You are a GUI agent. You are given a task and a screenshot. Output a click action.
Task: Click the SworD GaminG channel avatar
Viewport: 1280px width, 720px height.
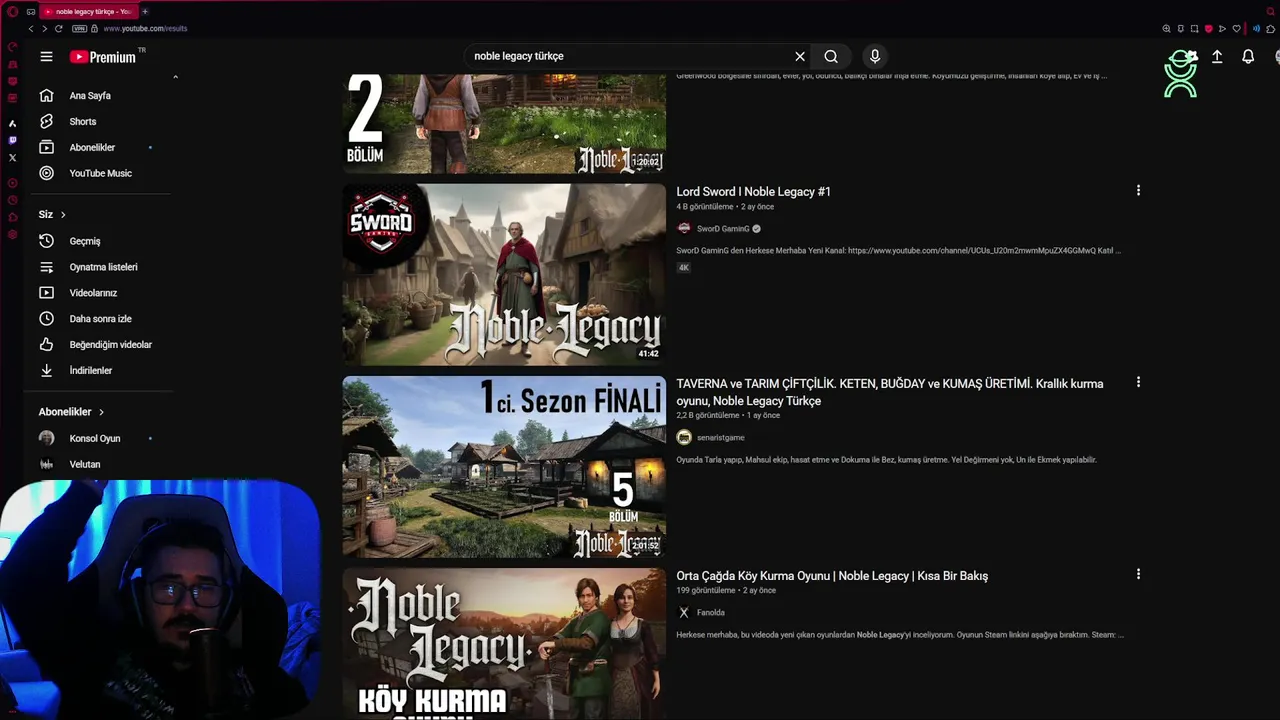684,229
